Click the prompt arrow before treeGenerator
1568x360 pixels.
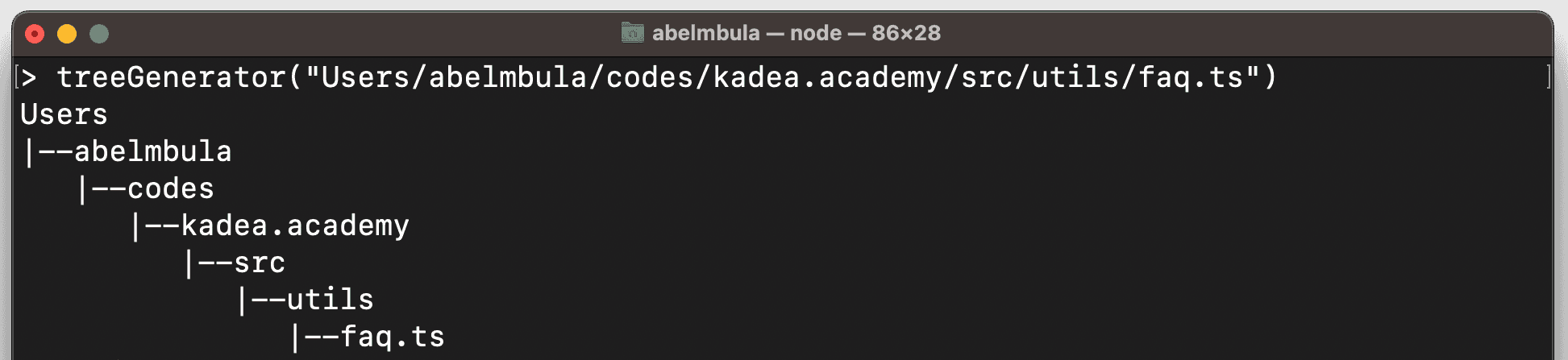(29, 78)
